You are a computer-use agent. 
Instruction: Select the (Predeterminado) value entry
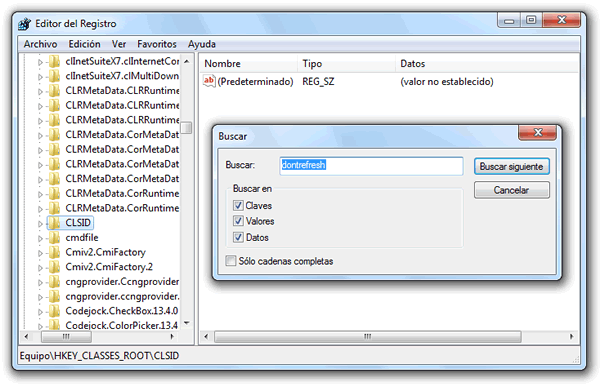coord(255,82)
